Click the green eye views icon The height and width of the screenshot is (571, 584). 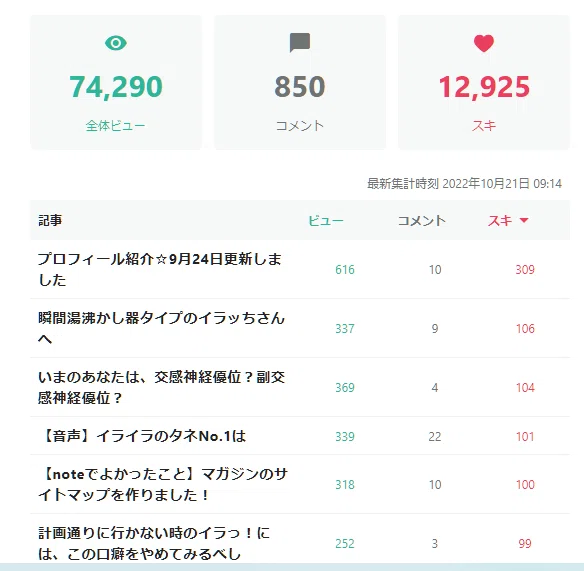[116, 43]
